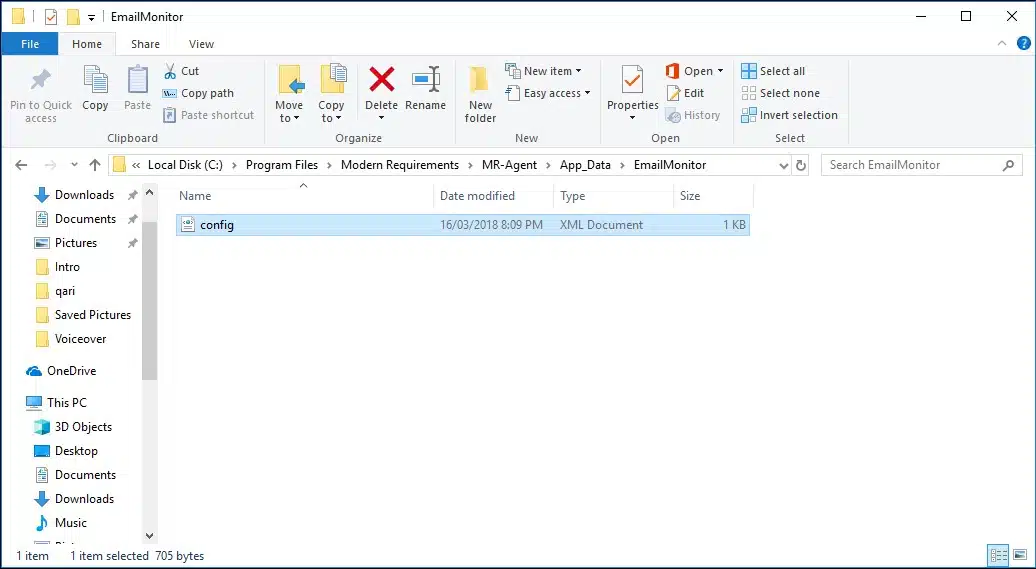Image resolution: width=1036 pixels, height=569 pixels.
Task: Click the Delete red X icon
Action: [381, 81]
